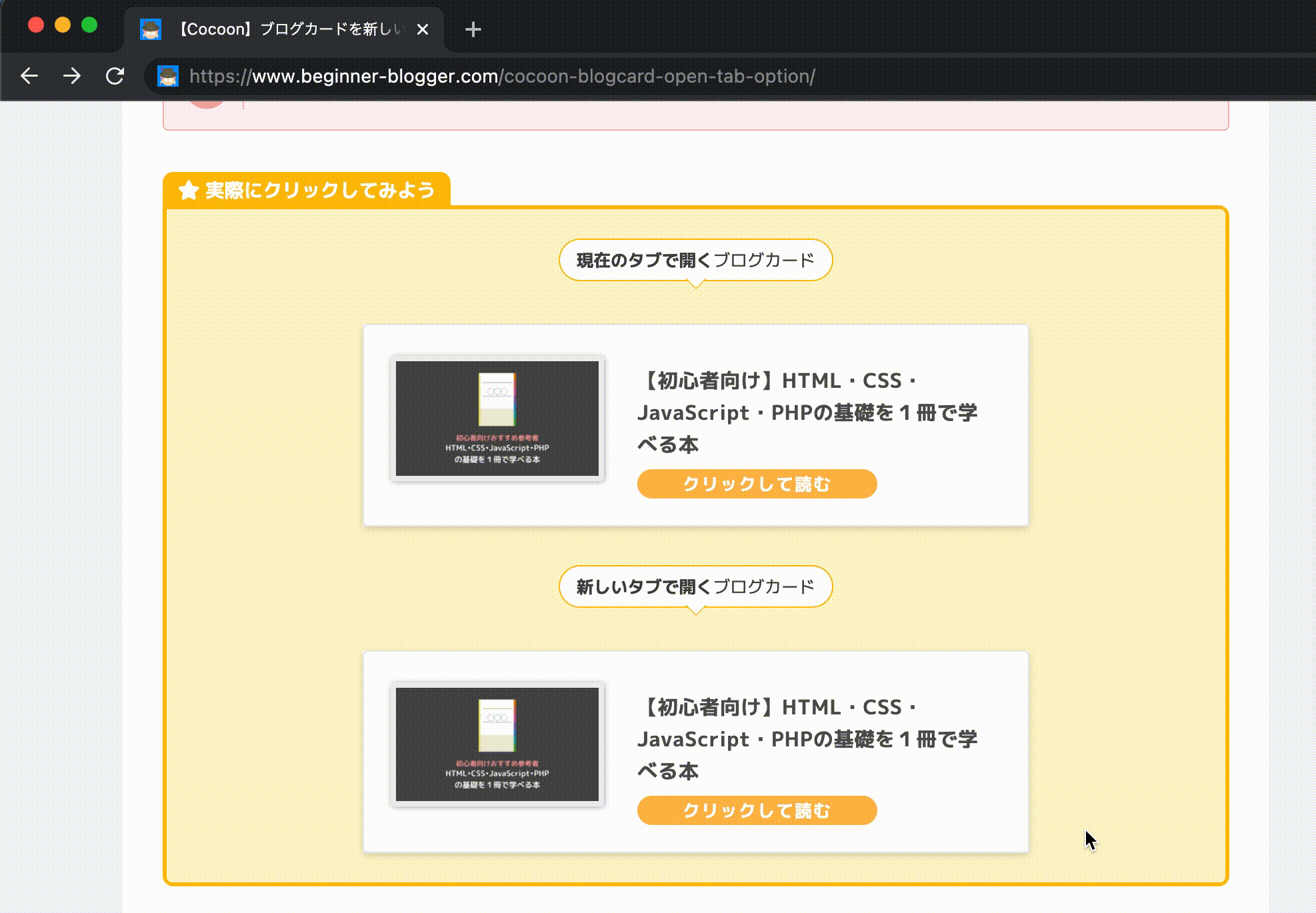Open first blog card thumbnail image
This screenshot has height=913, width=1316.
[497, 419]
